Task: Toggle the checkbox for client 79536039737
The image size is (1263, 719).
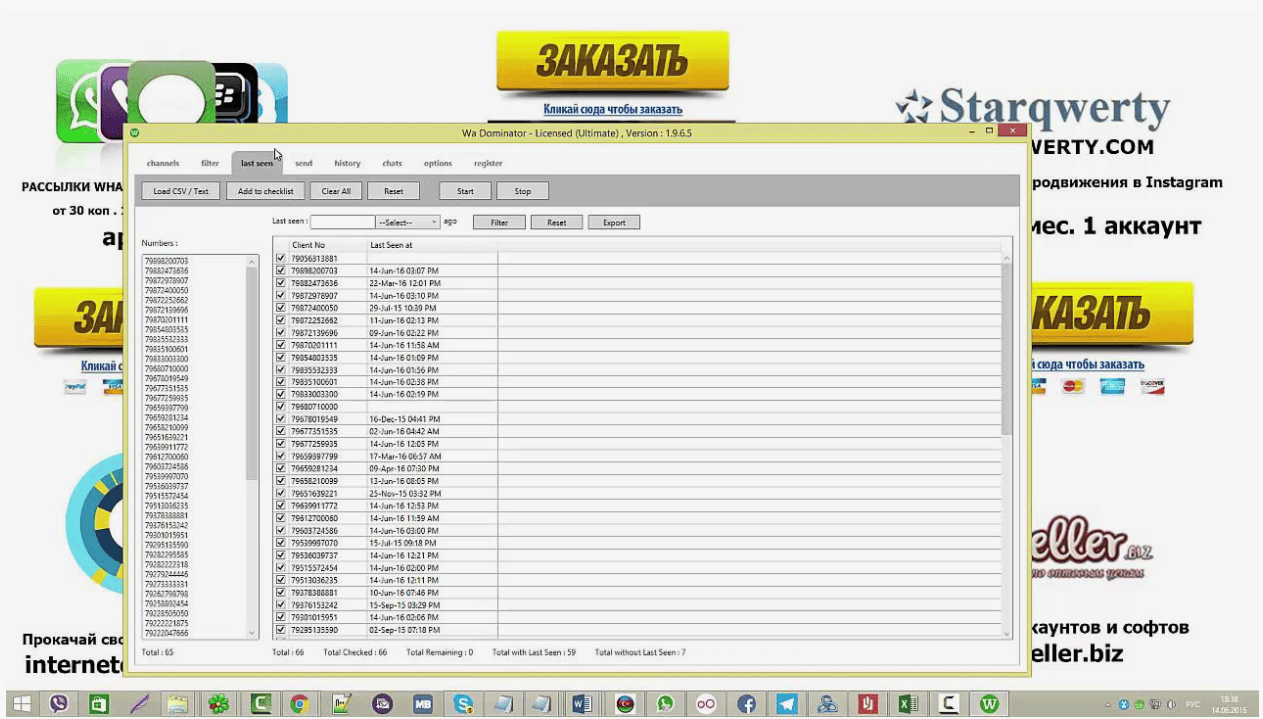Action: (281, 555)
